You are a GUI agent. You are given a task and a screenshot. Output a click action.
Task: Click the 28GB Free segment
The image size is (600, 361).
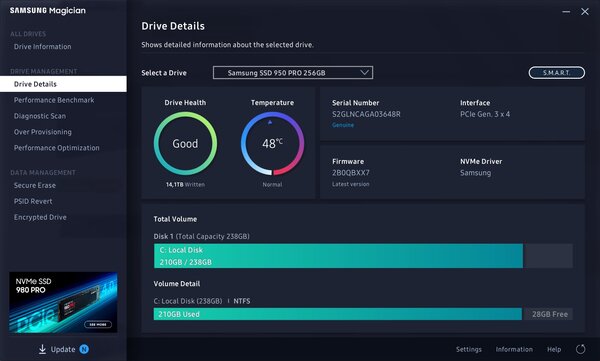pos(548,314)
